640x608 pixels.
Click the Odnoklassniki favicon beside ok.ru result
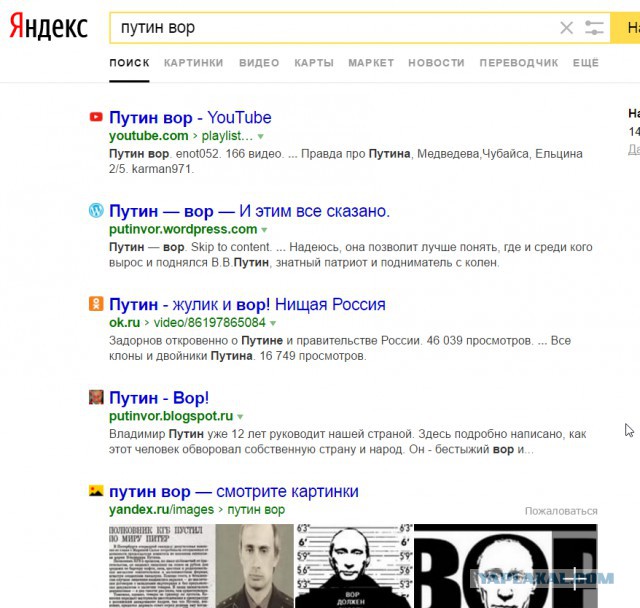(96, 304)
